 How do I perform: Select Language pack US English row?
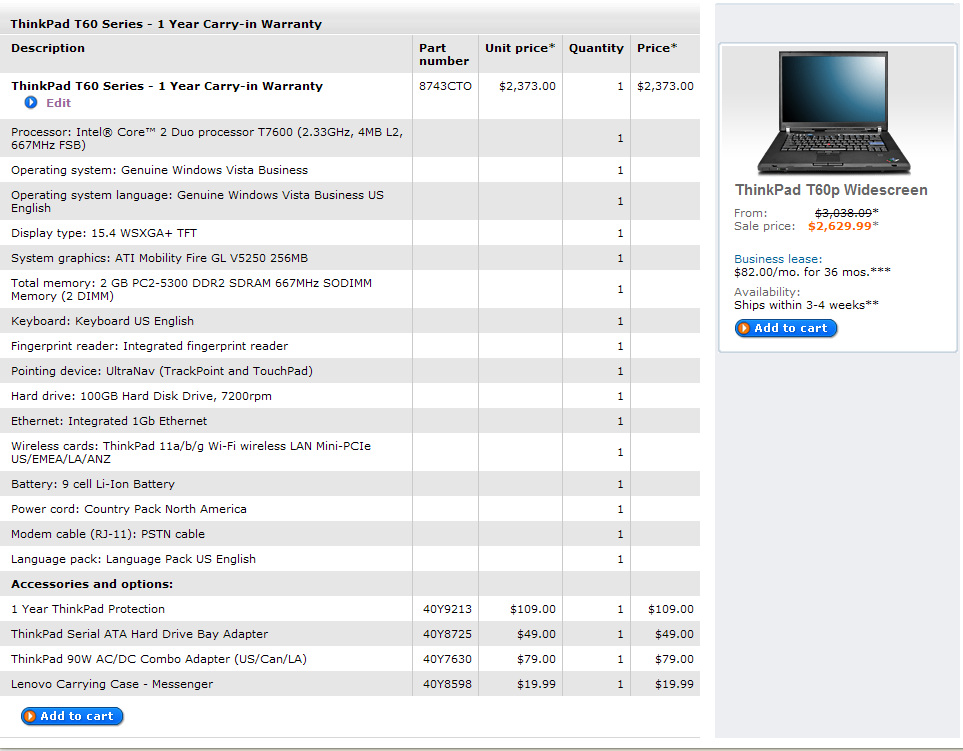click(350, 559)
